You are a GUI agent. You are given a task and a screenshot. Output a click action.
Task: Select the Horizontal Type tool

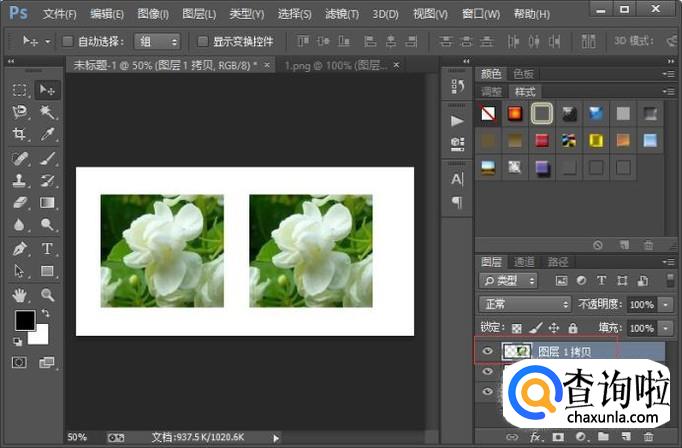47,249
